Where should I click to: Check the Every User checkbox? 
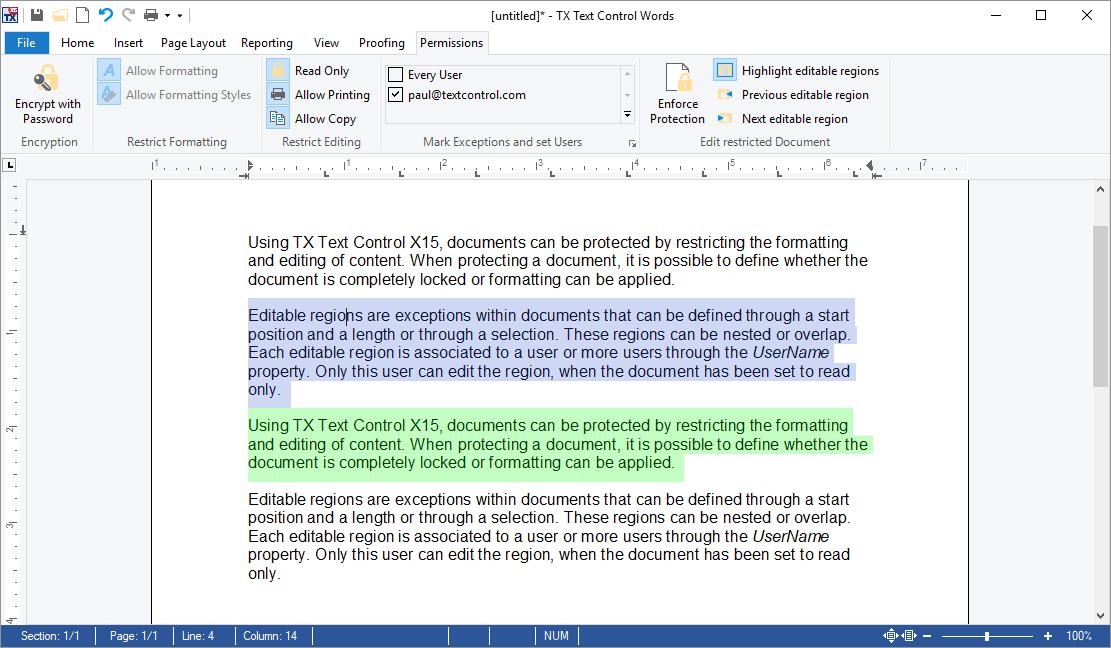click(396, 74)
